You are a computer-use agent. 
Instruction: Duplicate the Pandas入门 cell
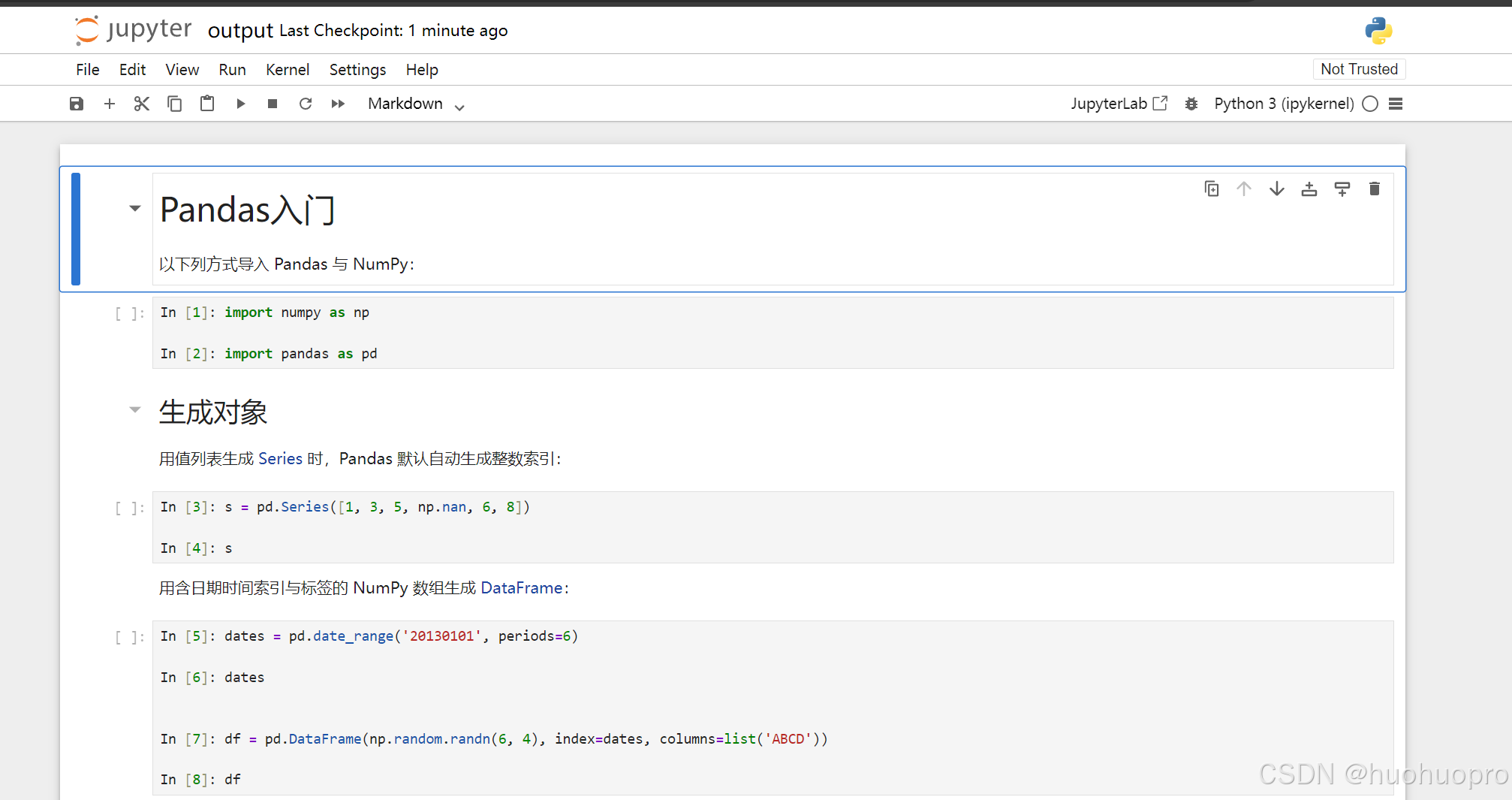coord(1212,189)
